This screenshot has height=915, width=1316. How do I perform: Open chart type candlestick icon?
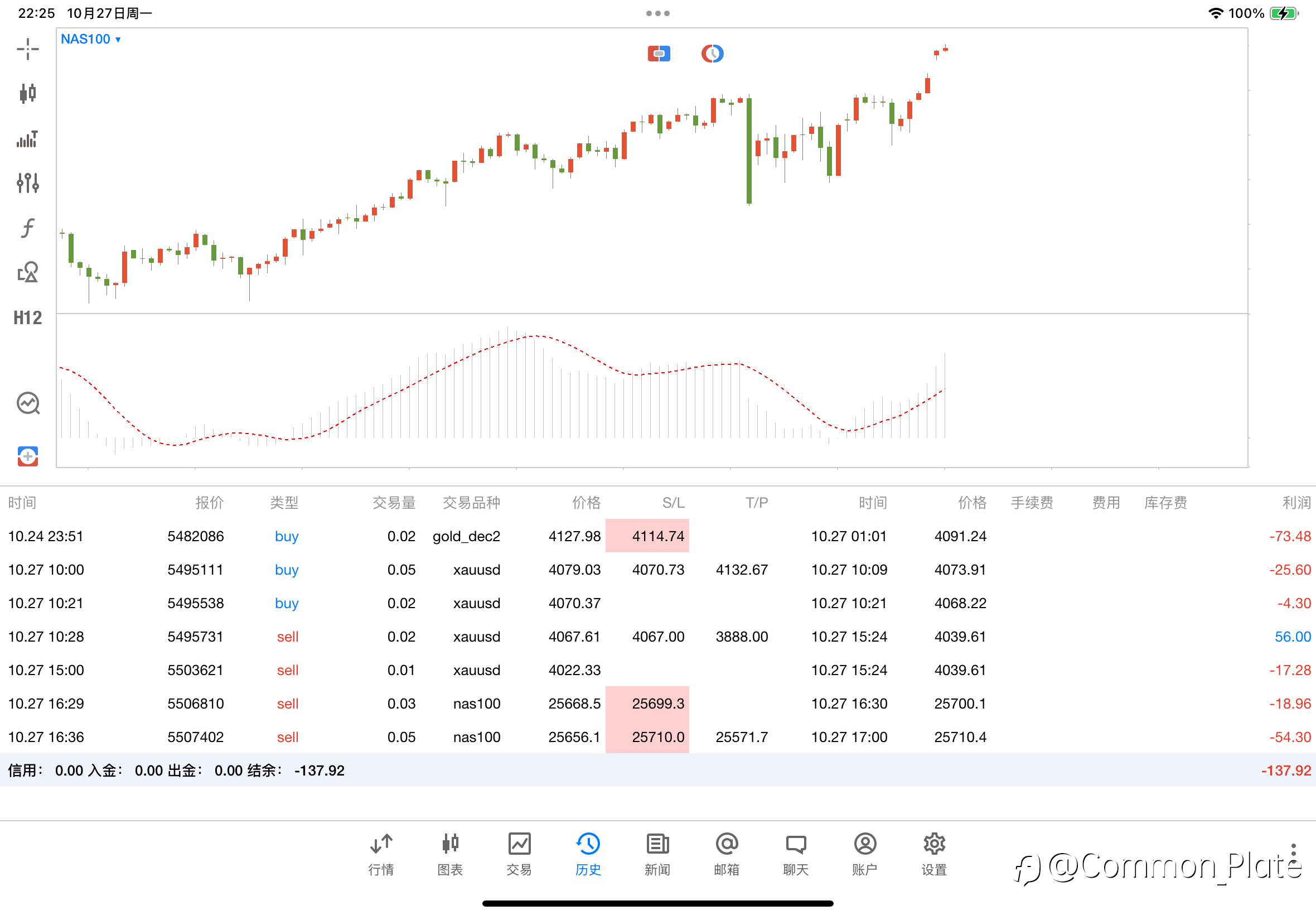[x=27, y=93]
